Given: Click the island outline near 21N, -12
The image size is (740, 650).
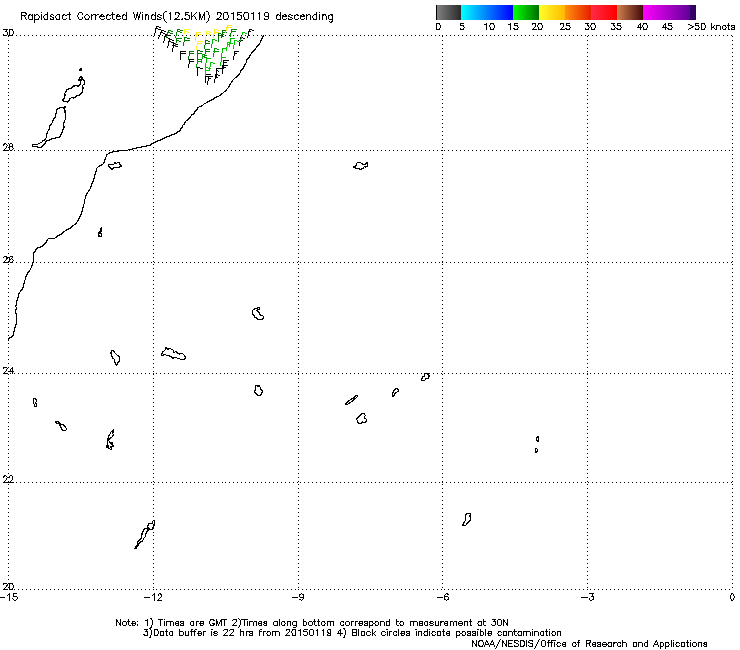Looking at the screenshot, I should click(x=145, y=534).
